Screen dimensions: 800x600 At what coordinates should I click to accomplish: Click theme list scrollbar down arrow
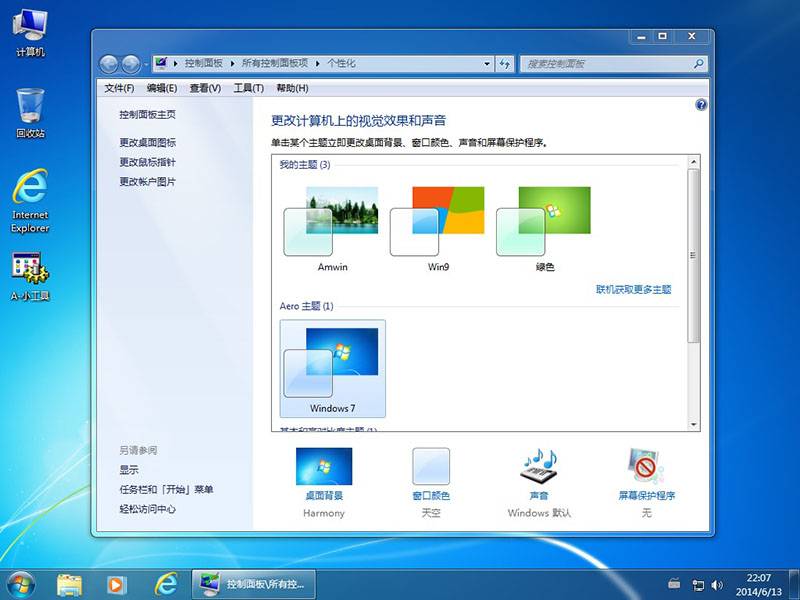point(693,424)
